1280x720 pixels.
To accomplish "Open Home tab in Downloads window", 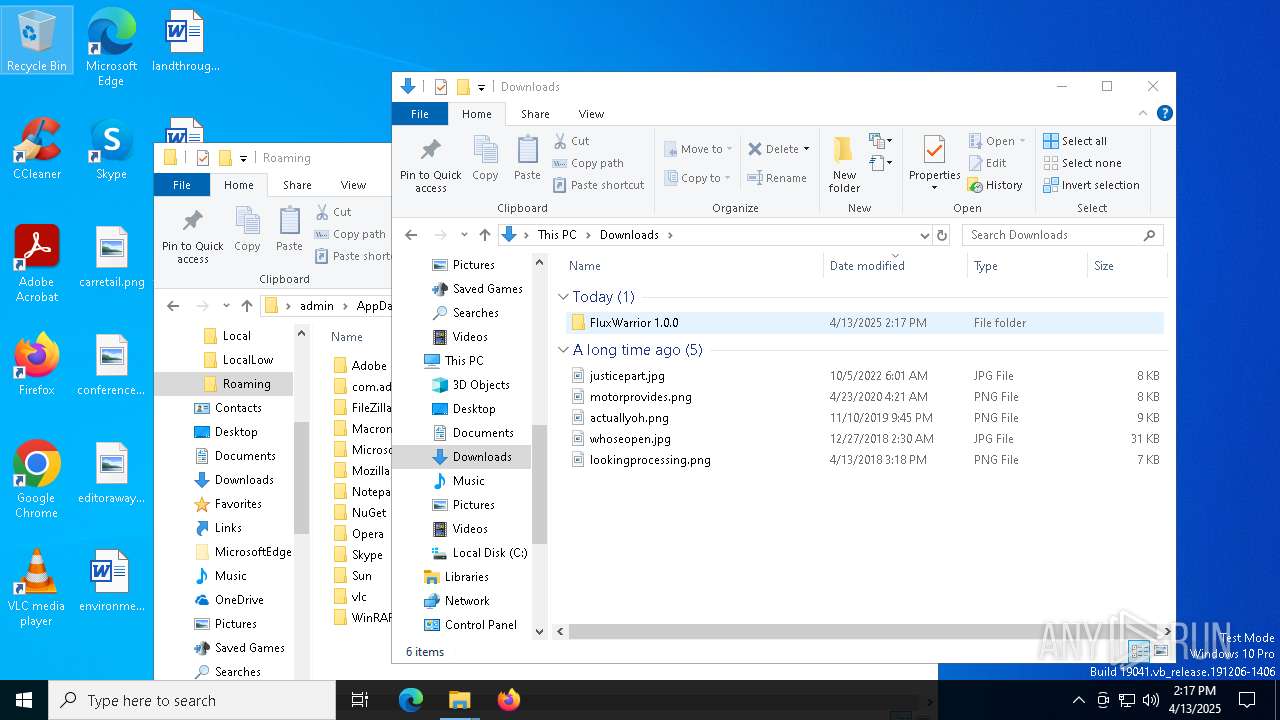I will coord(477,114).
